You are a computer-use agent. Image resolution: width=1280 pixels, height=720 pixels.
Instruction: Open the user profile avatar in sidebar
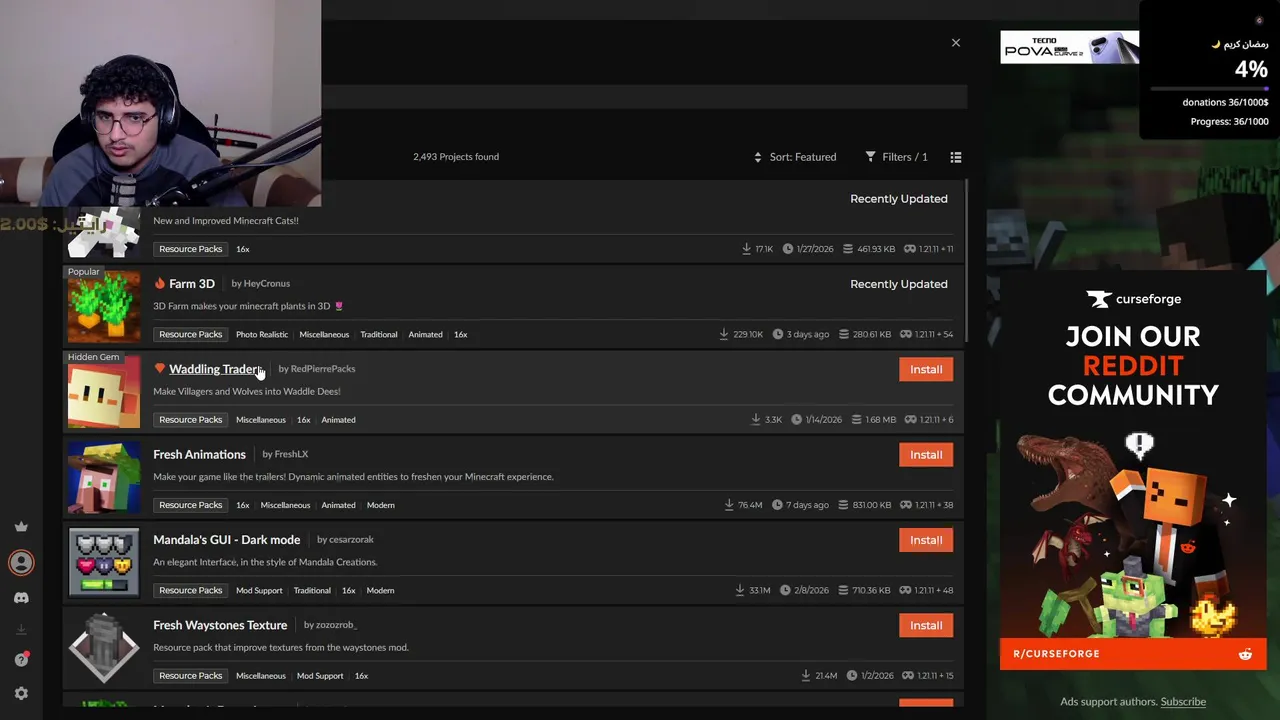click(21, 563)
